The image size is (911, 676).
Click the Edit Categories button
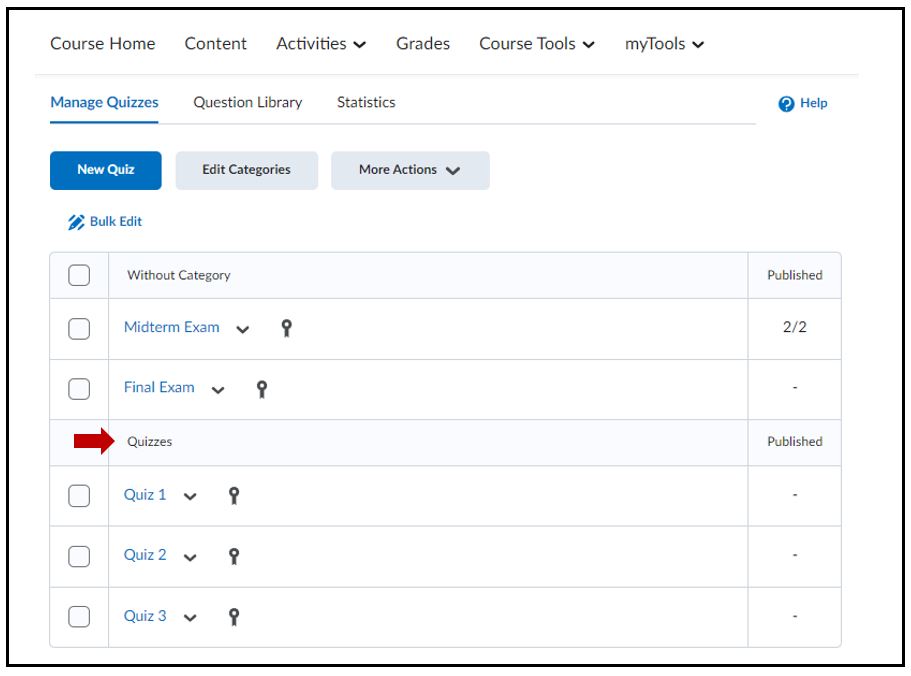click(246, 170)
